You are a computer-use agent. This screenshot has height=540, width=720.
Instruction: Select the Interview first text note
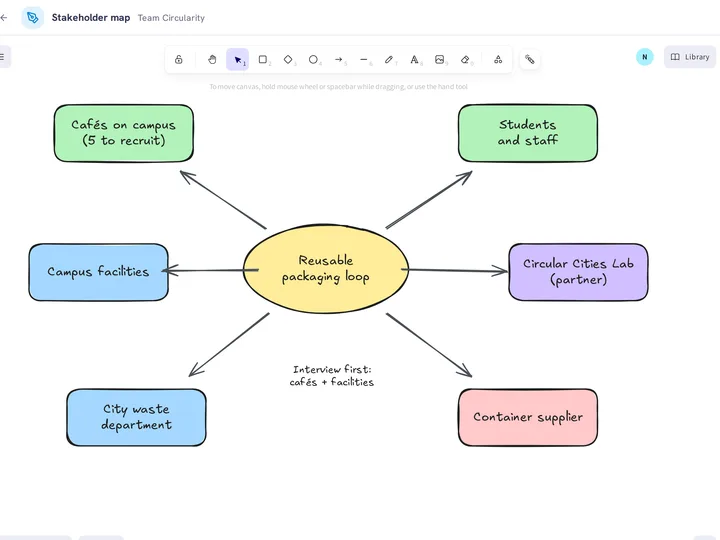[x=332, y=376]
